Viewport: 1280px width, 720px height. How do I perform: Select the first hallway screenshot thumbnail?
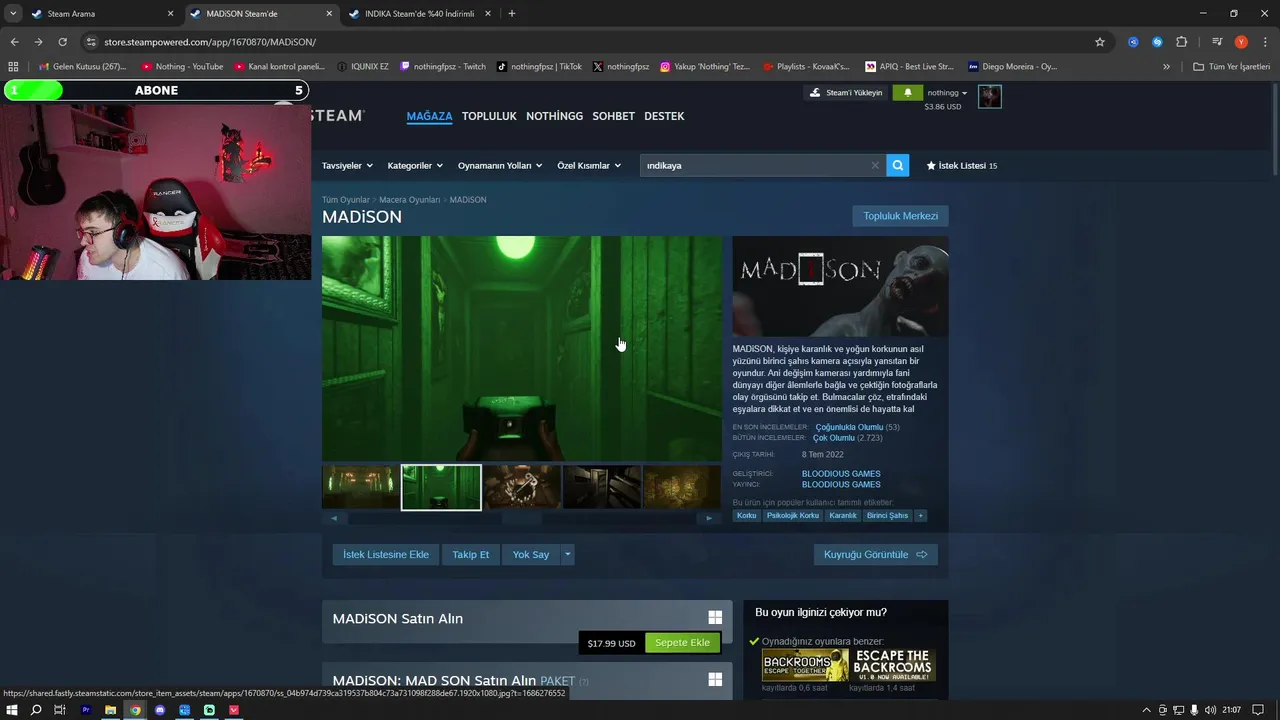tap(360, 487)
